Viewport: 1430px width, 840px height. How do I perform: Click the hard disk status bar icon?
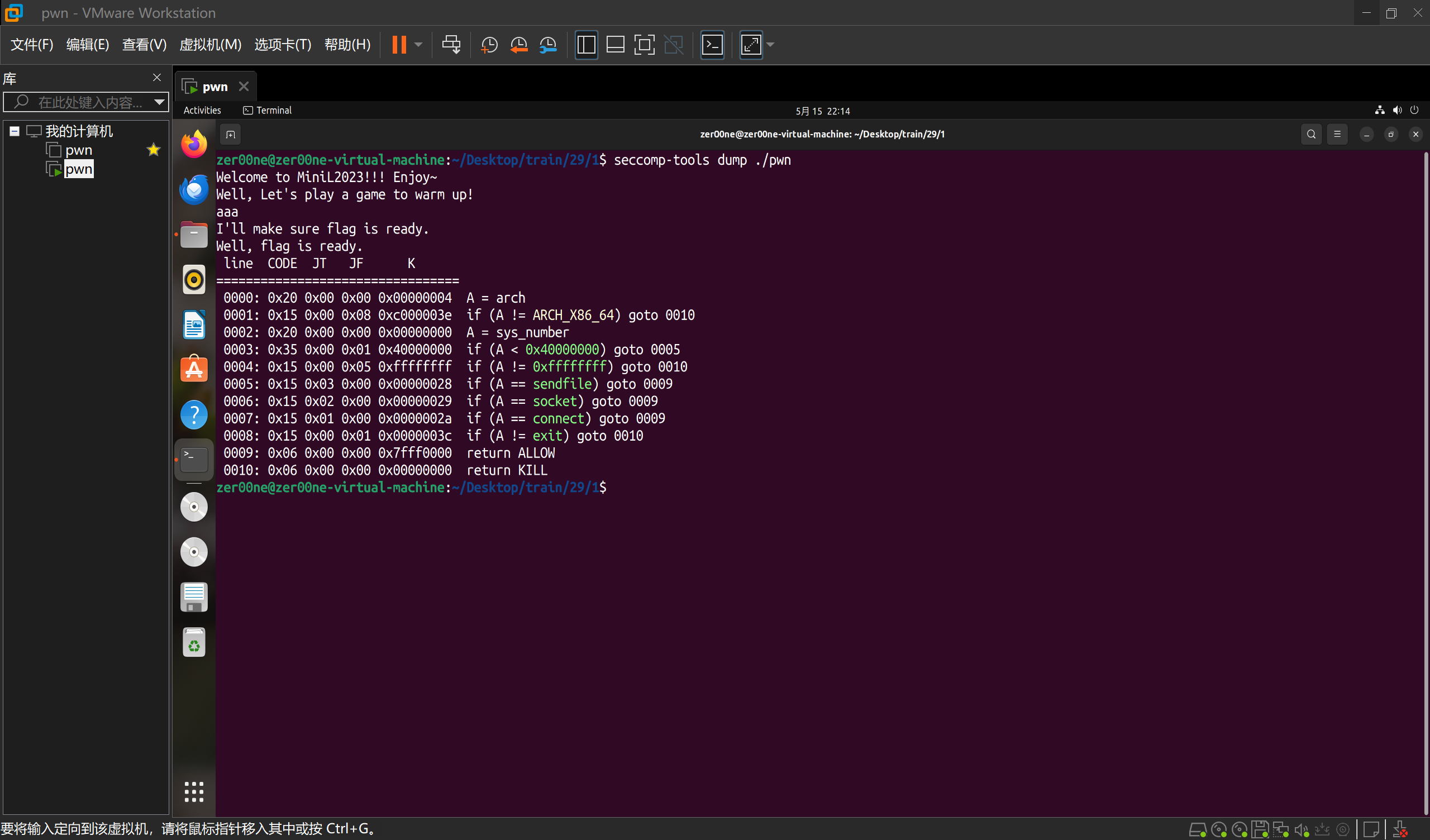point(1197,830)
